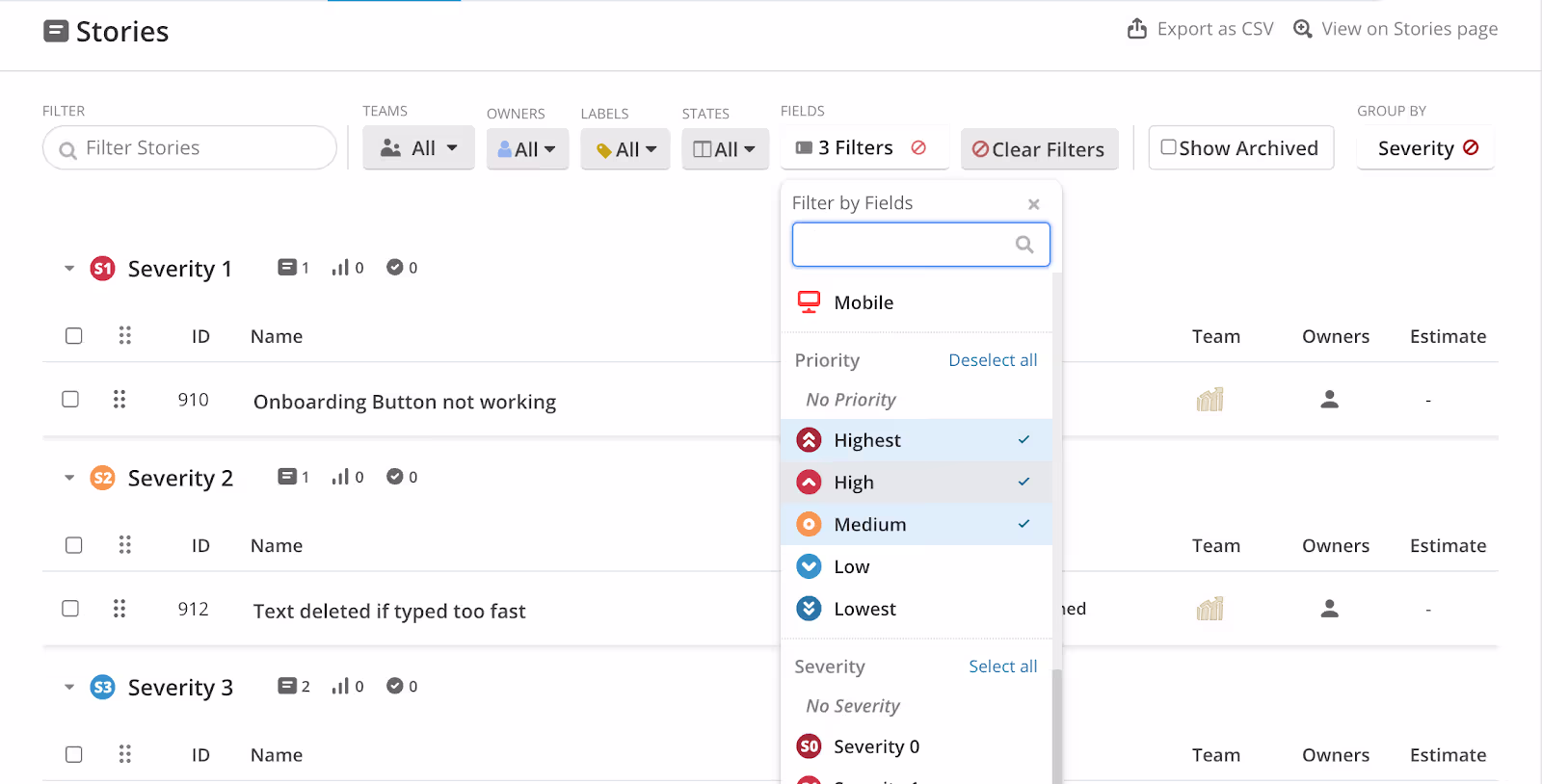The height and width of the screenshot is (784, 1542).
Task: Click Deselect all for Priority
Action: pyautogui.click(x=993, y=360)
